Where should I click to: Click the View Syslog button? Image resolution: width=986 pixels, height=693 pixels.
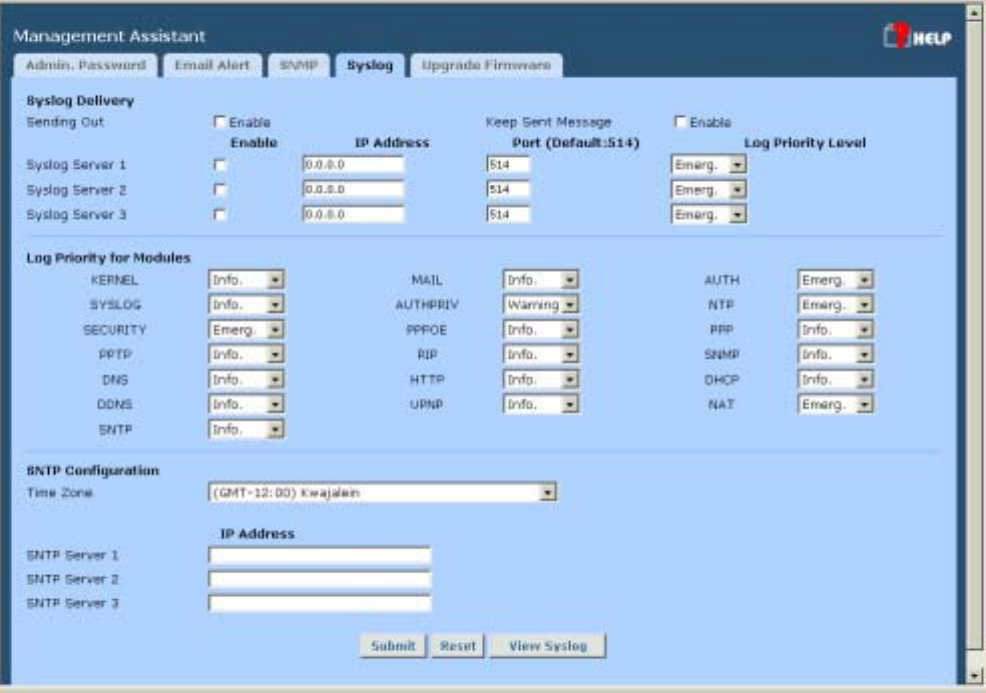[x=547, y=646]
